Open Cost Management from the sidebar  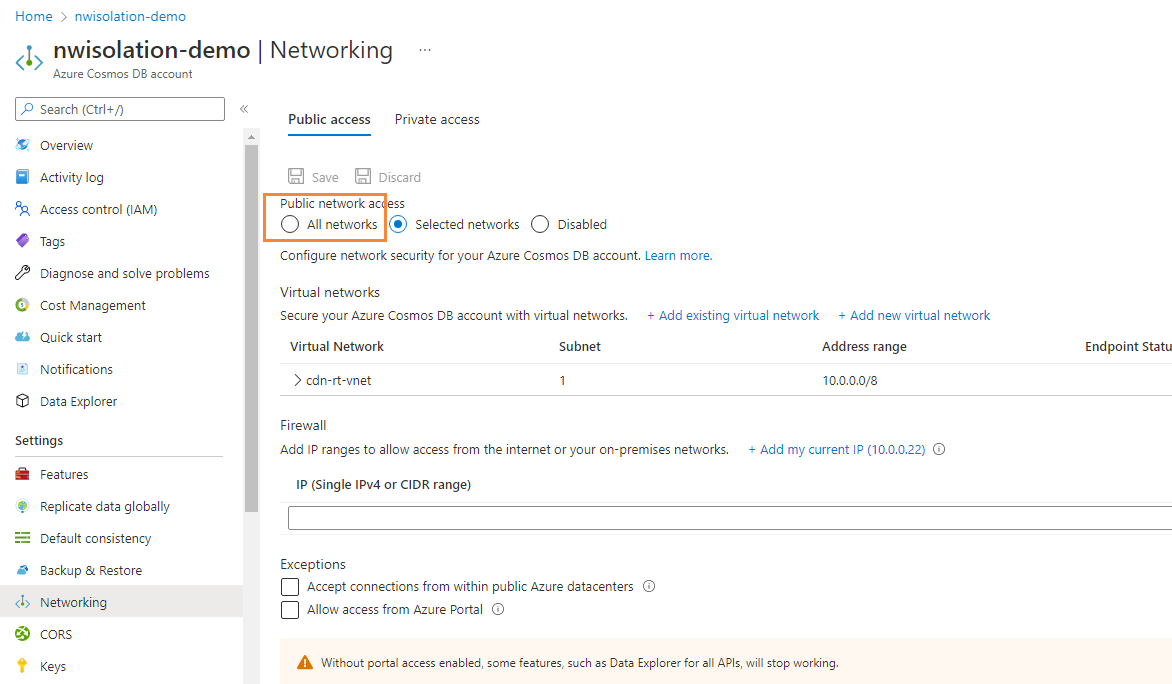[x=22, y=305]
